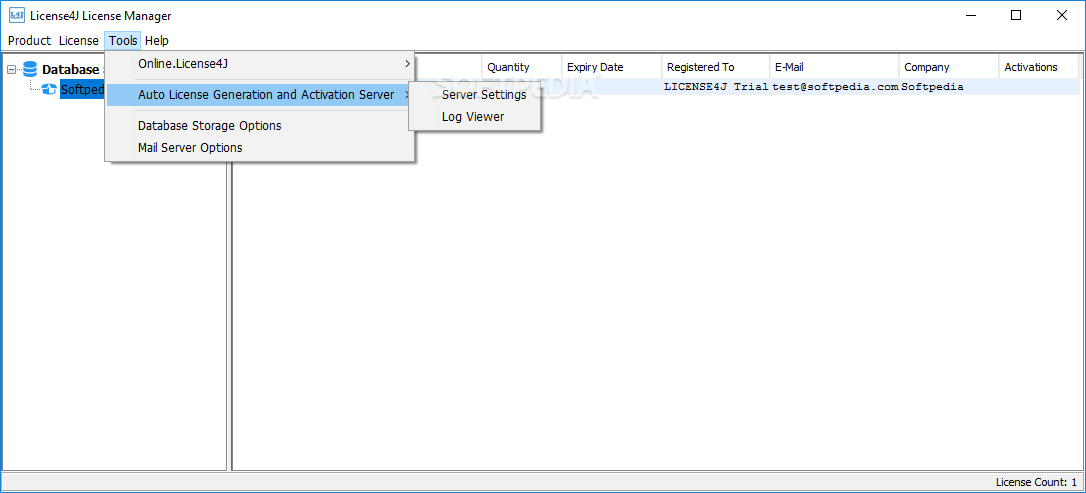Image resolution: width=1086 pixels, height=493 pixels.
Task: Click the Database icon in the tree
Action: (30, 69)
